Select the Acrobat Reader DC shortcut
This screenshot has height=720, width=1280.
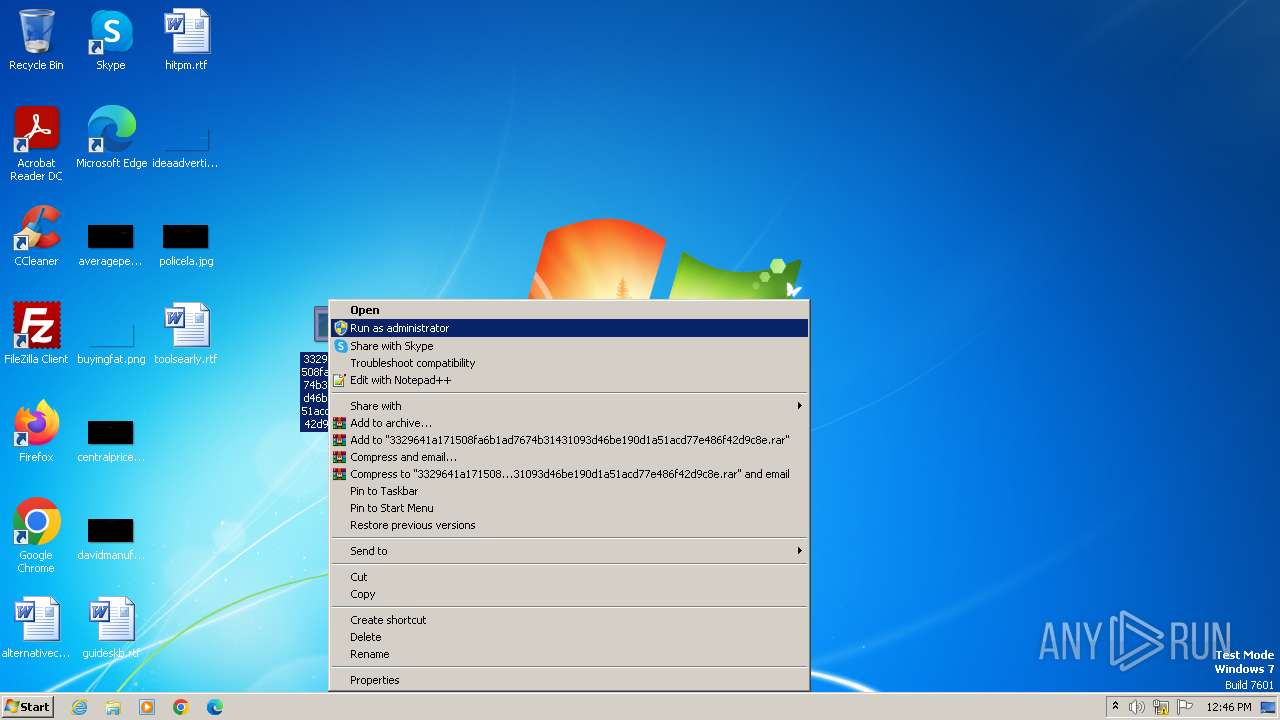[x=36, y=143]
